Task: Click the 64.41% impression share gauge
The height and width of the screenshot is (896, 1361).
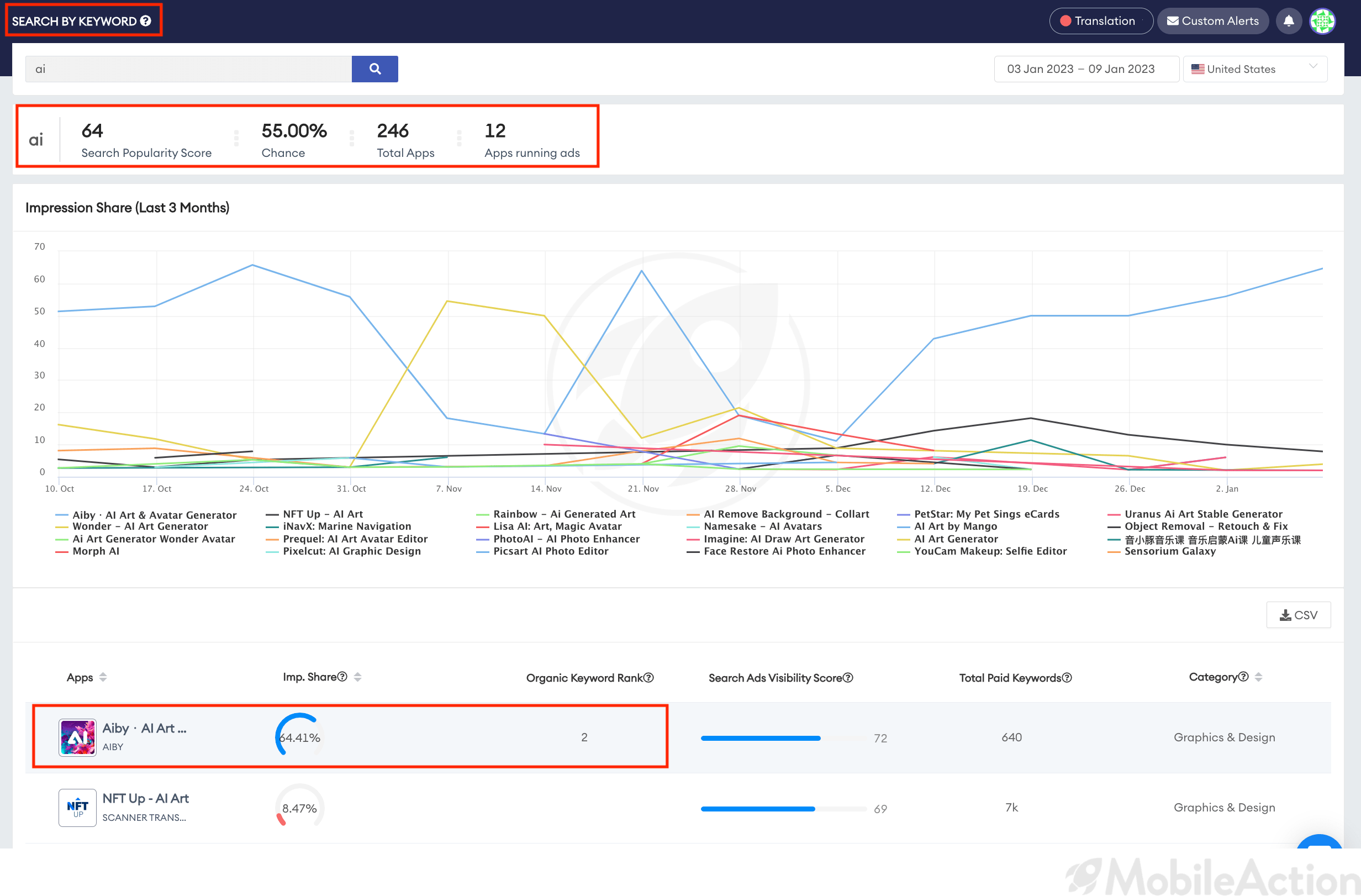Action: coord(299,737)
